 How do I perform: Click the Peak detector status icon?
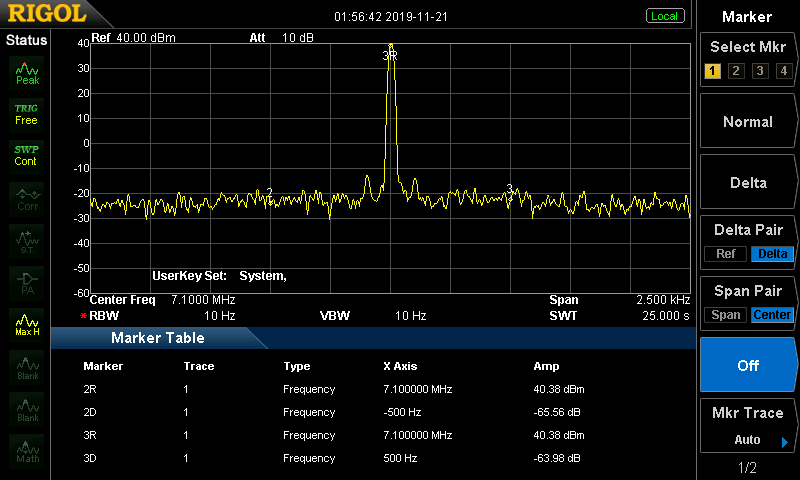point(26,72)
